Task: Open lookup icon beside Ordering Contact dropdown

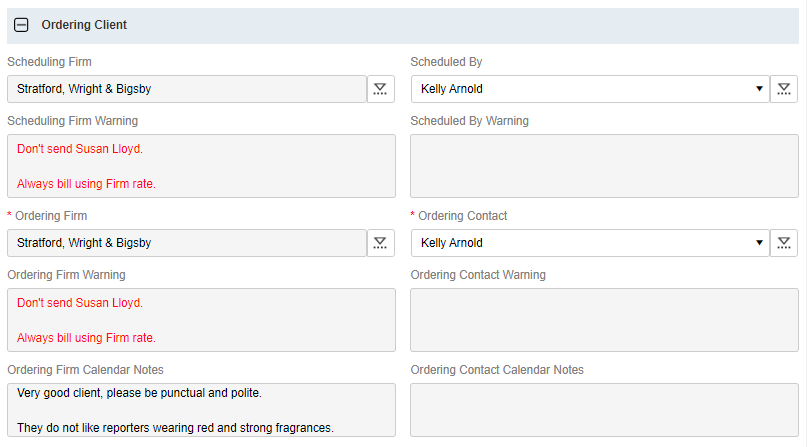Action: [x=784, y=243]
